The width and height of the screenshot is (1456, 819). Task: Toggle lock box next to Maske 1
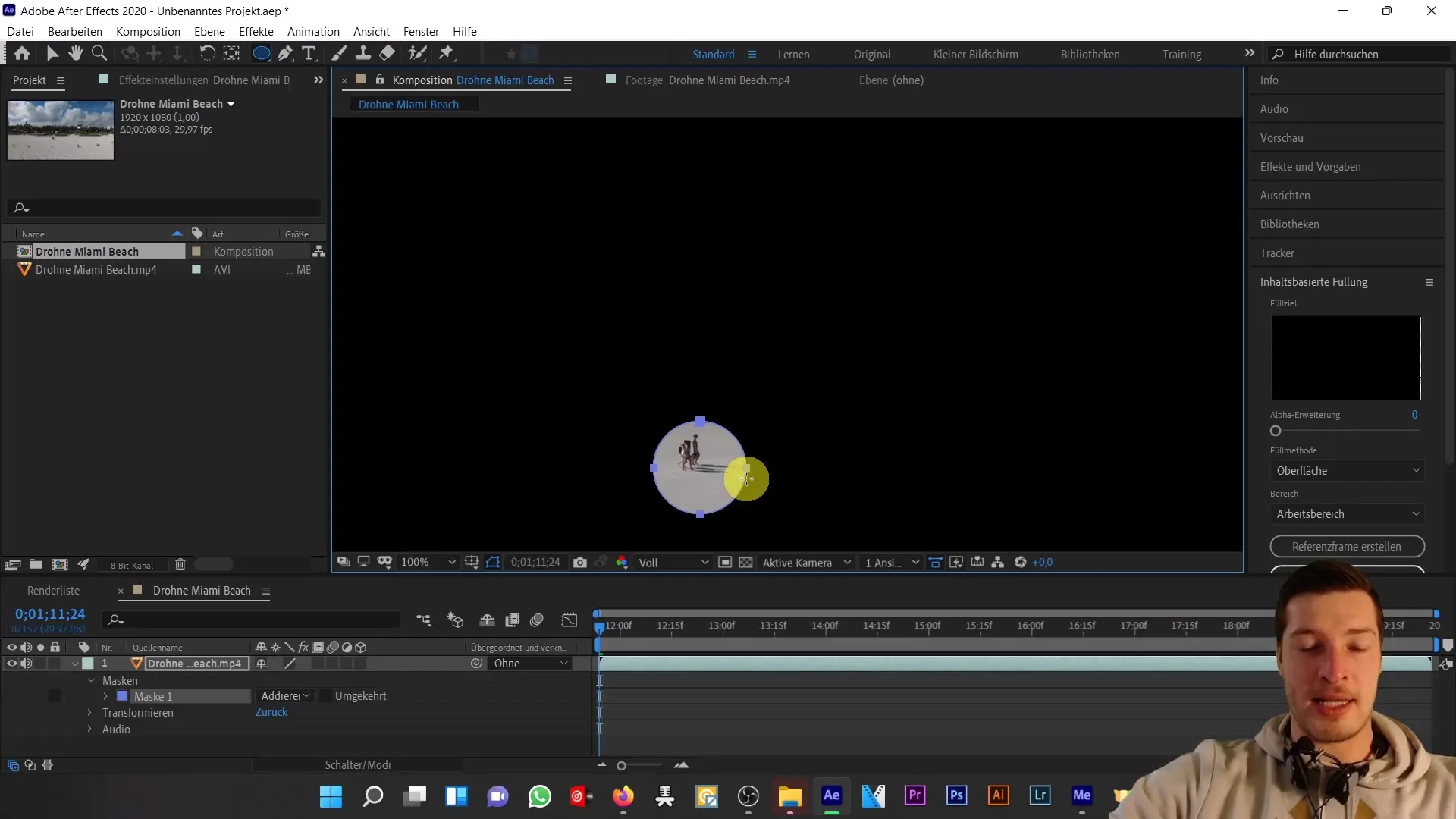click(55, 695)
